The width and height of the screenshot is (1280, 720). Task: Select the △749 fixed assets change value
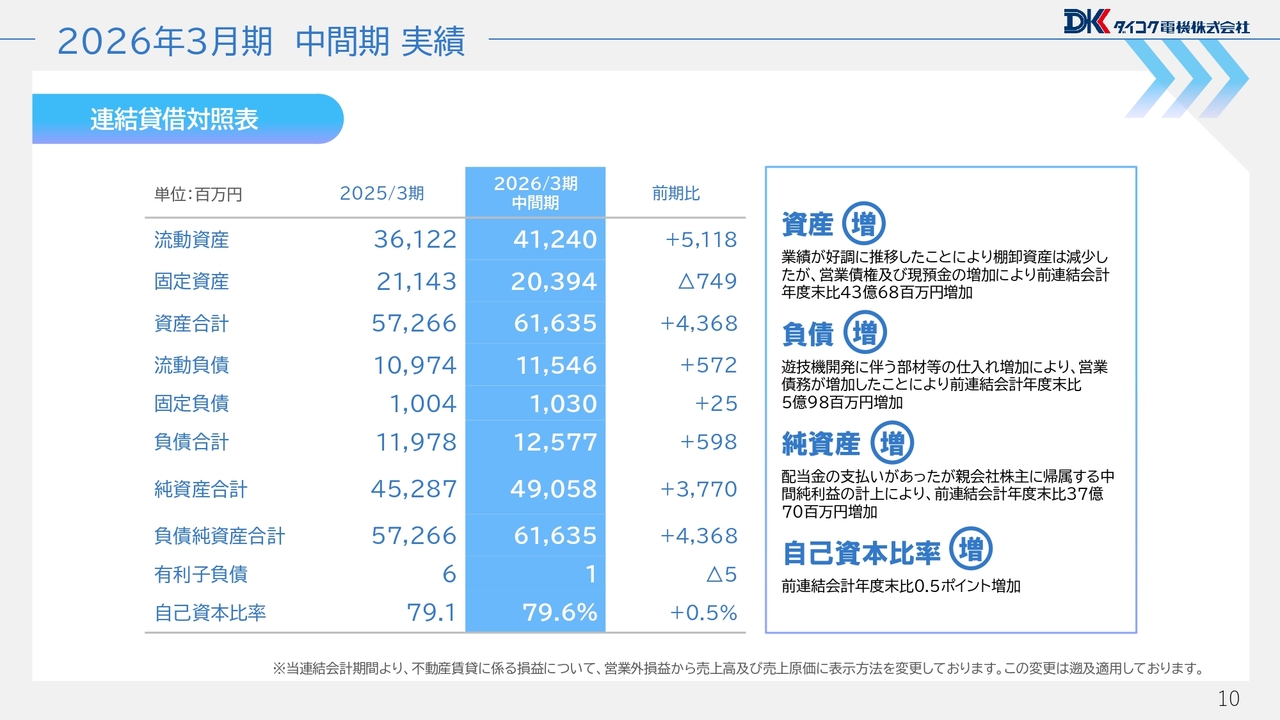tap(706, 282)
